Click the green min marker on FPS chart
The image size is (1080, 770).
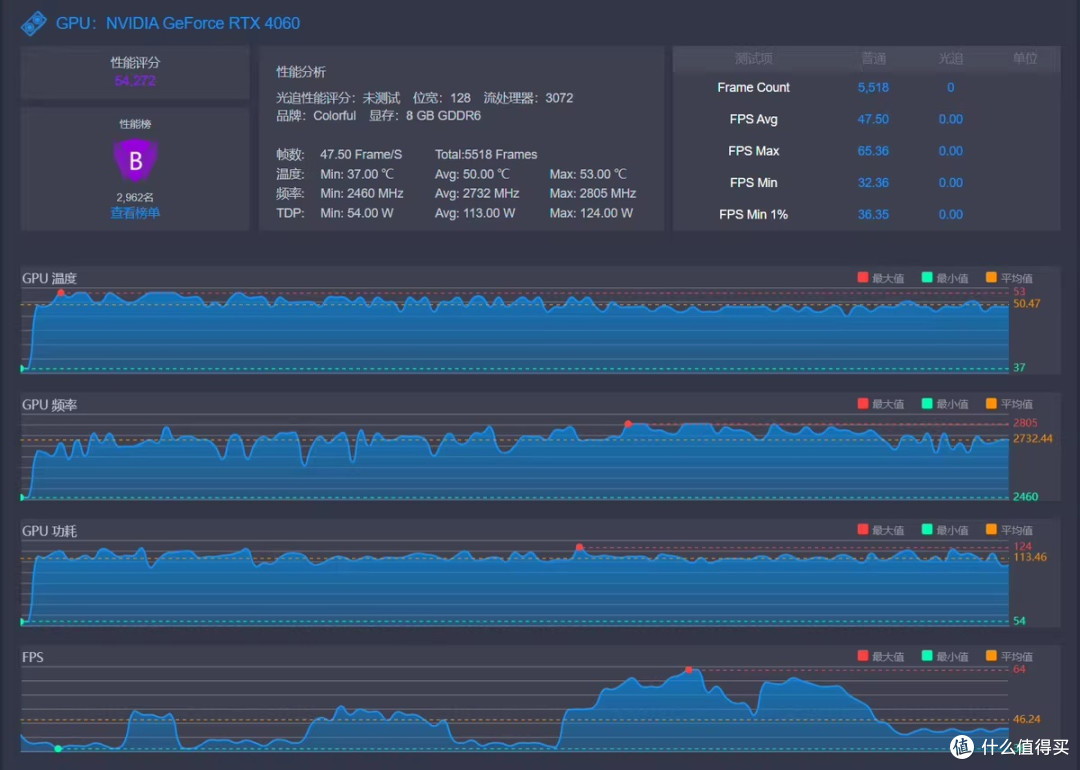tap(58, 749)
